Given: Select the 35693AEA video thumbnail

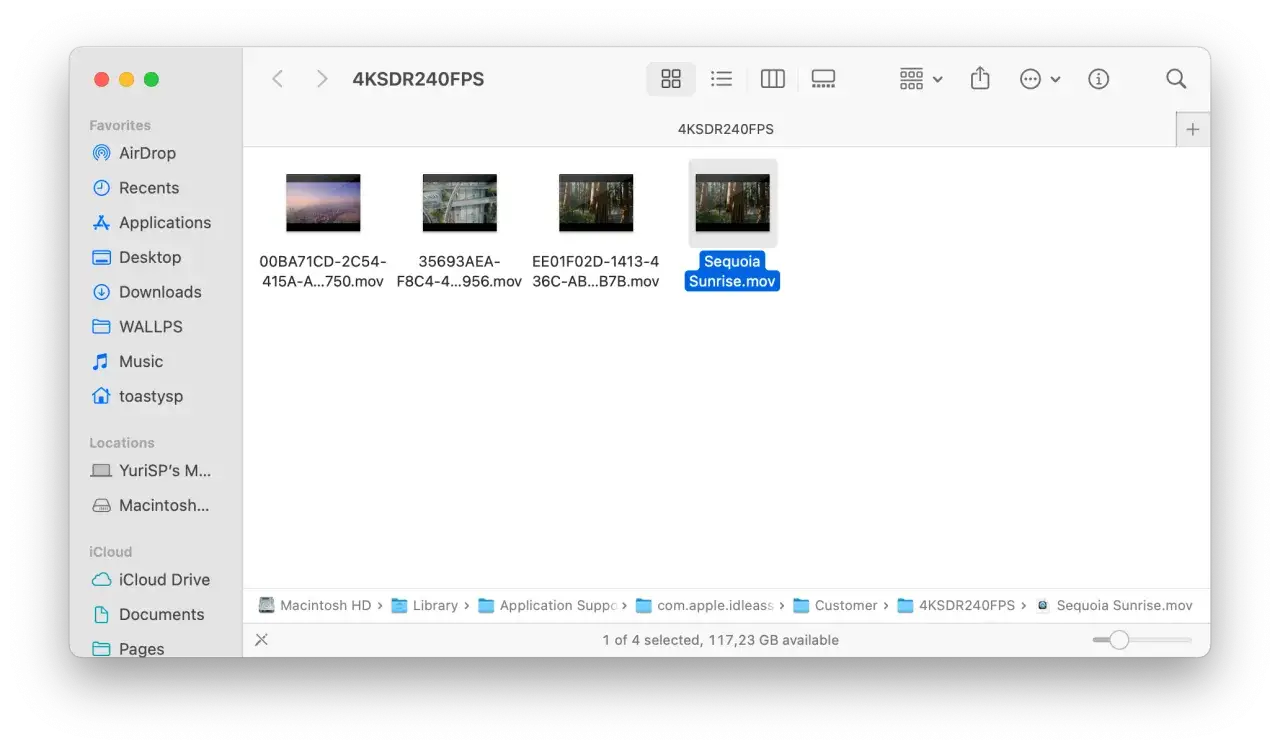Looking at the screenshot, I should pyautogui.click(x=459, y=201).
